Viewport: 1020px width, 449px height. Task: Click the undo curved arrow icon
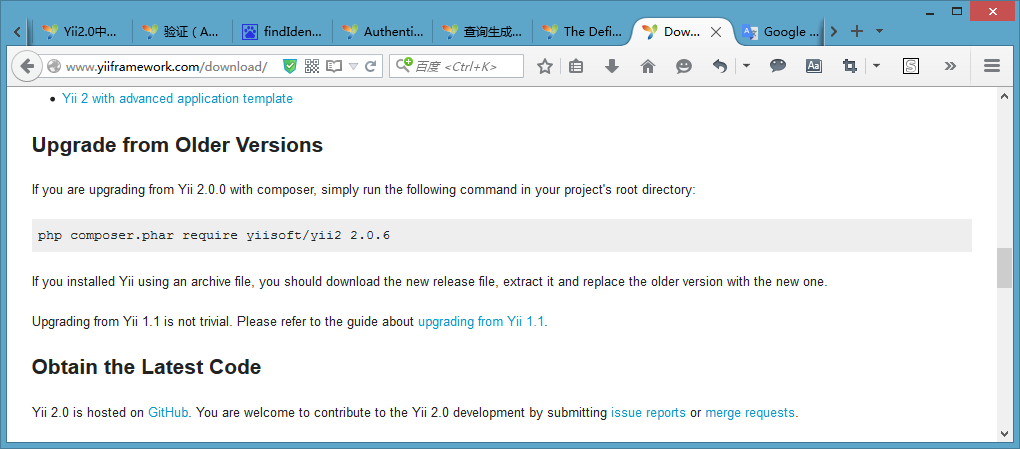(719, 66)
